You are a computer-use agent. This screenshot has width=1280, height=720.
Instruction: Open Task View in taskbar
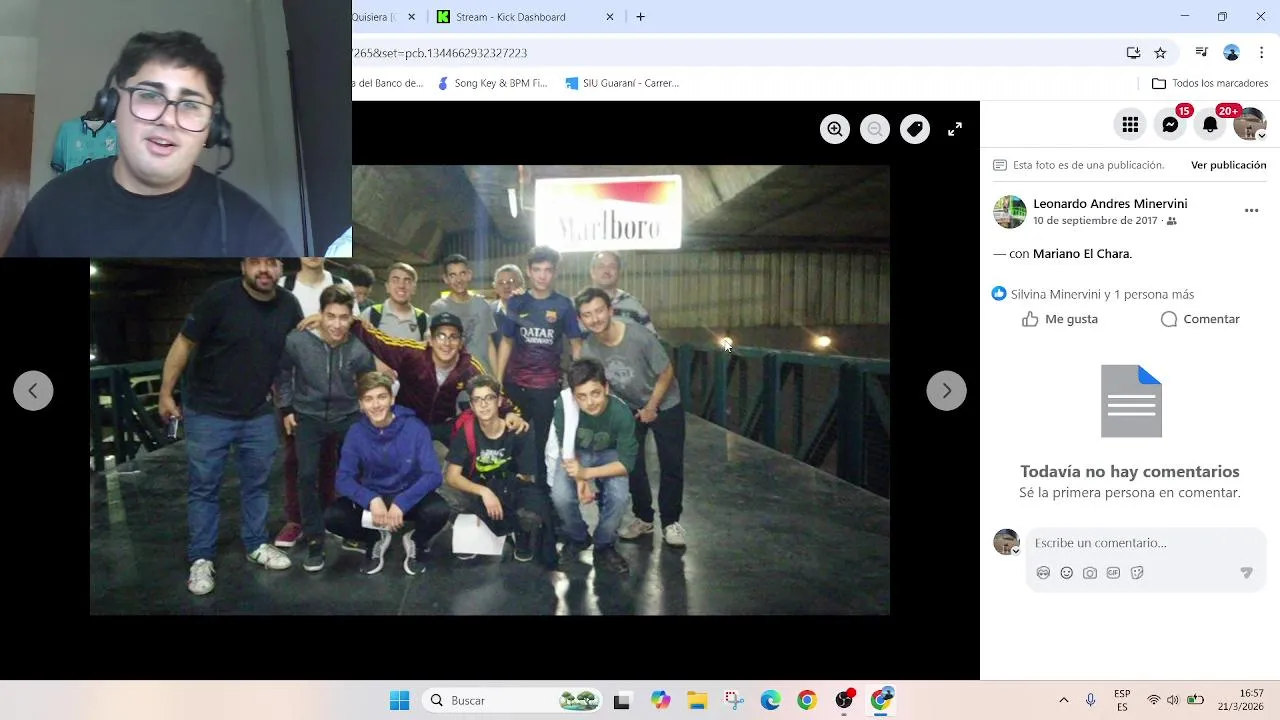click(621, 701)
